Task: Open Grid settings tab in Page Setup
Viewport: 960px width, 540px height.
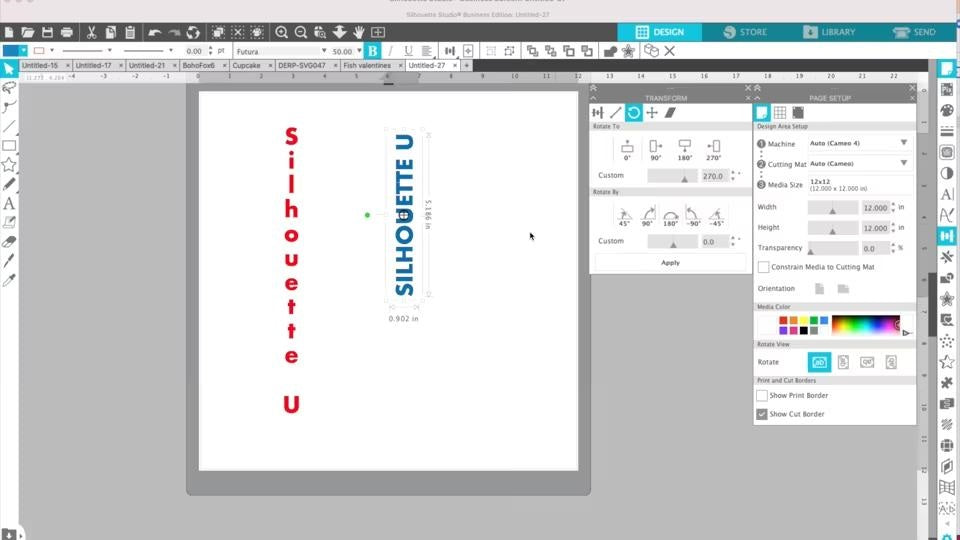Action: (779, 113)
